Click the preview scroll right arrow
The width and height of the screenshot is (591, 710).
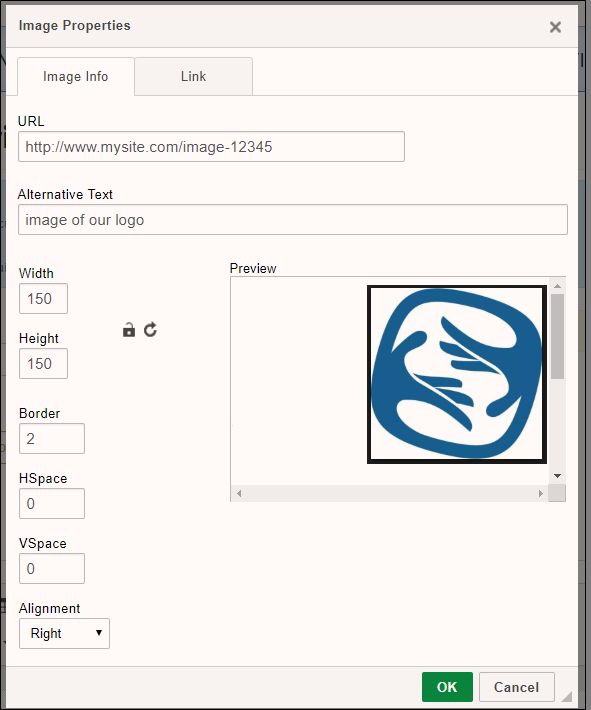(x=540, y=493)
